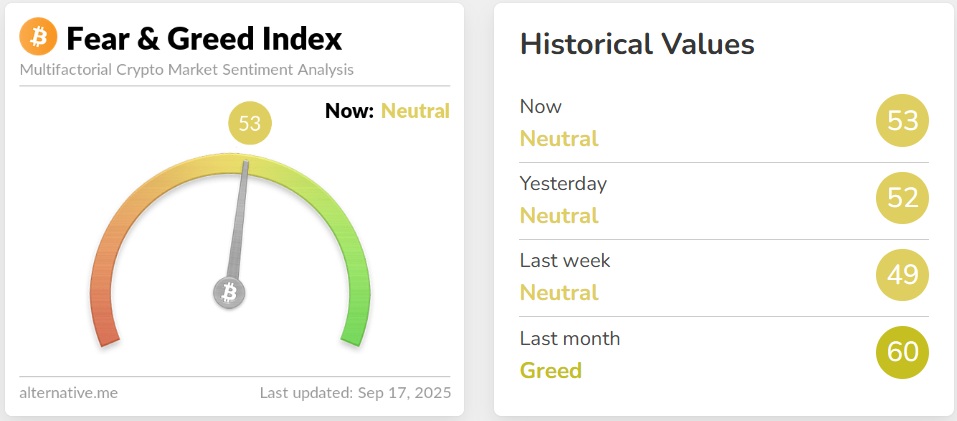Click the Last updated Sep 17, 2025 text

tap(355, 392)
